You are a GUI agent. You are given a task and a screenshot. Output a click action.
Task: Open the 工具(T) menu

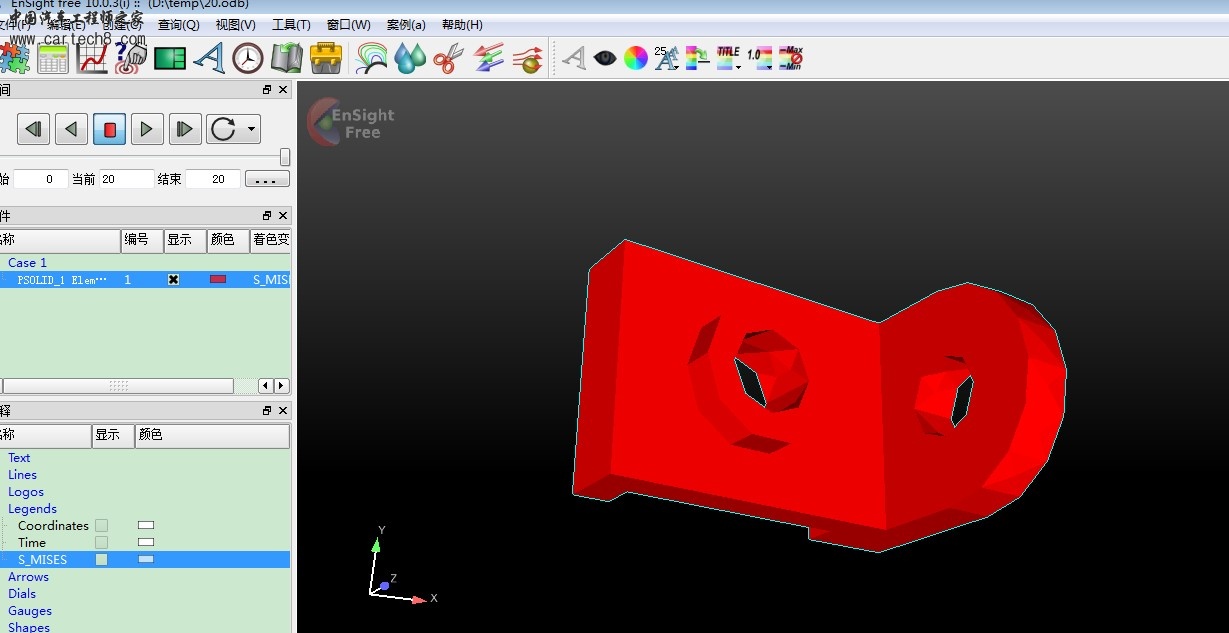coord(291,25)
